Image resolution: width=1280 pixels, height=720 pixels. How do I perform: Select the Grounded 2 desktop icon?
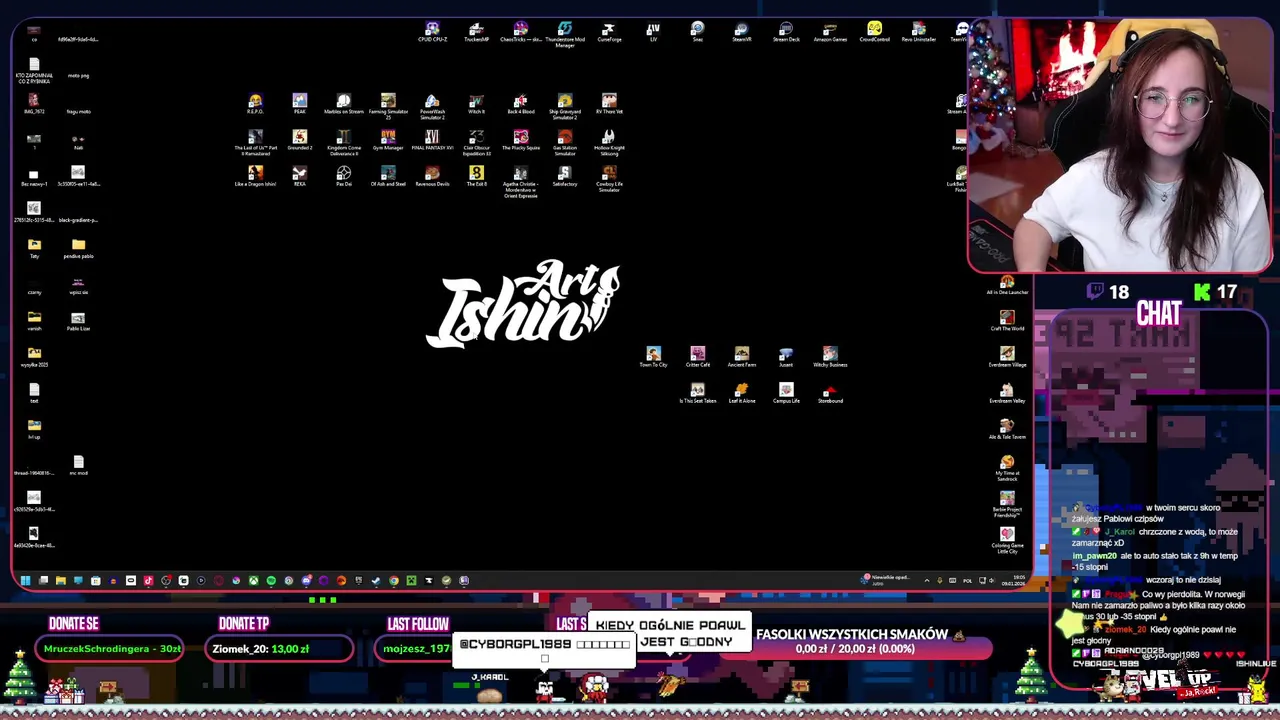click(299, 140)
